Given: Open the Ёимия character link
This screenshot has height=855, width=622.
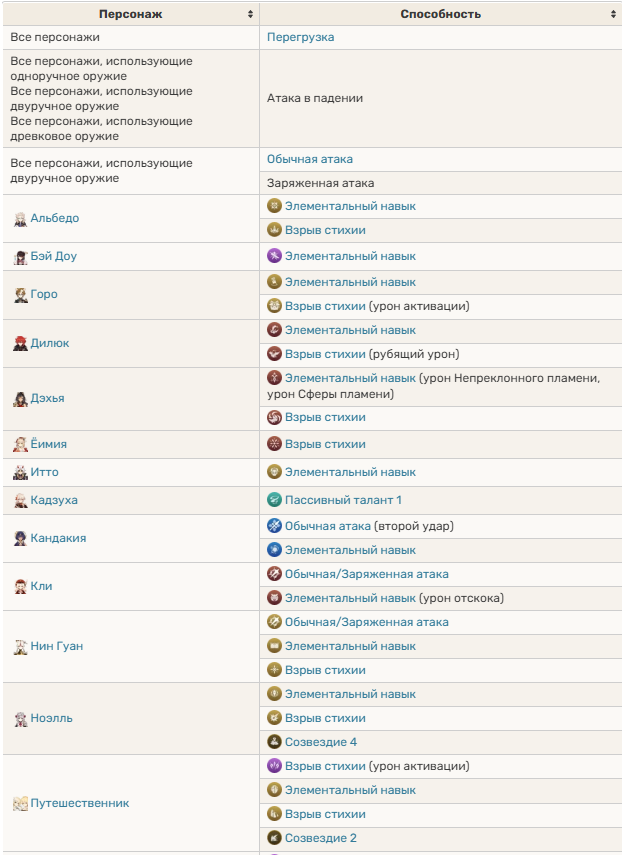Looking at the screenshot, I should (49, 444).
